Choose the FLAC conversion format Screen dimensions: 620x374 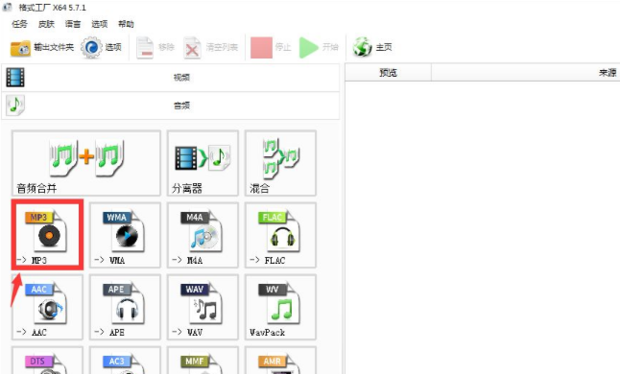point(280,235)
